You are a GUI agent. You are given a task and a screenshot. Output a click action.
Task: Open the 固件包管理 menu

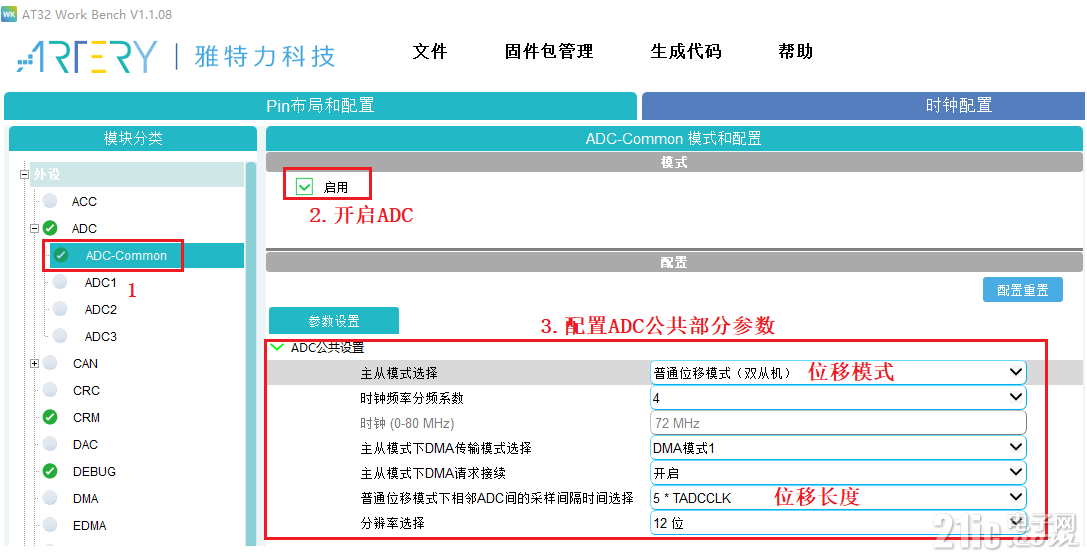click(549, 51)
